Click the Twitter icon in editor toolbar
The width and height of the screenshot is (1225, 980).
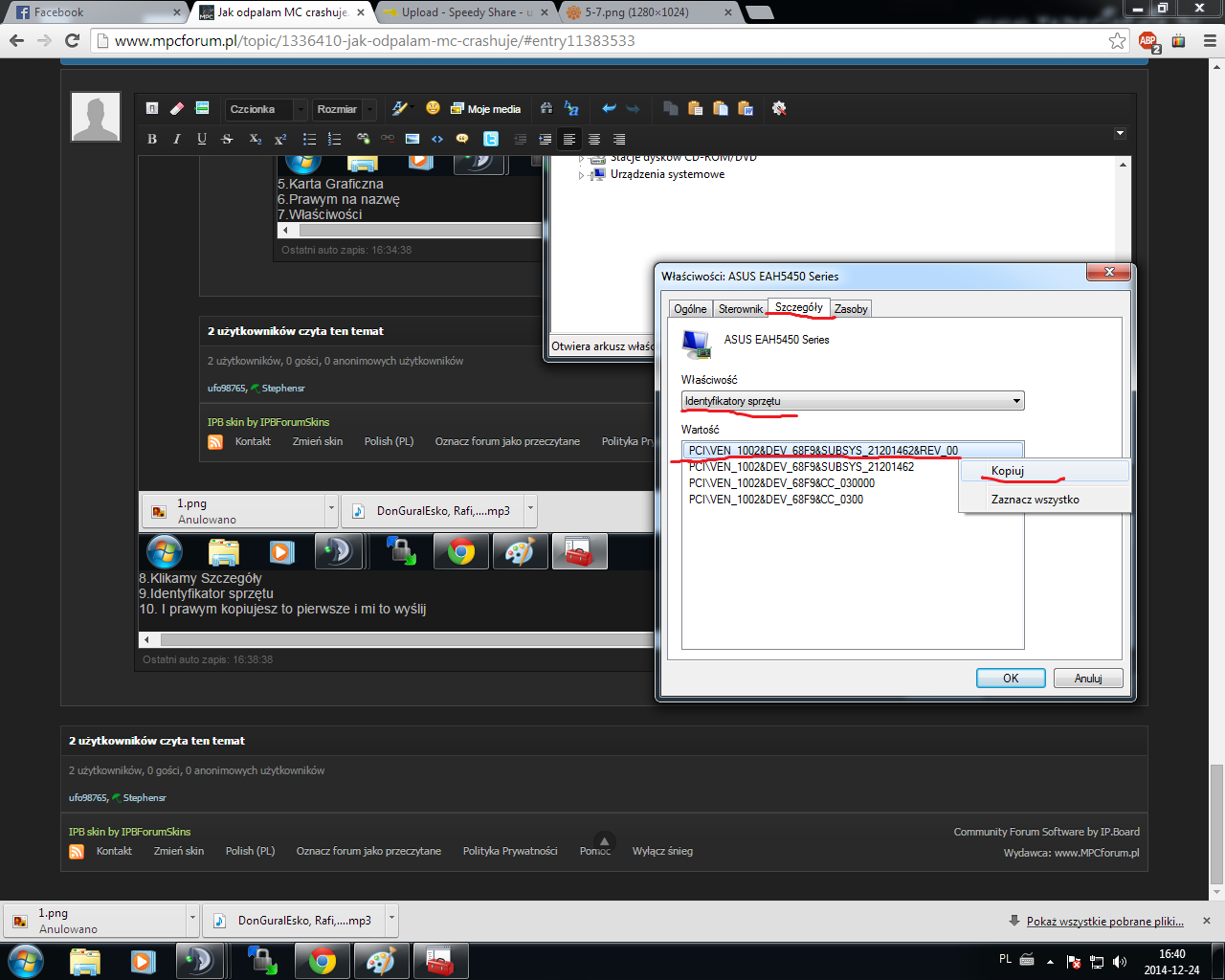point(491,139)
